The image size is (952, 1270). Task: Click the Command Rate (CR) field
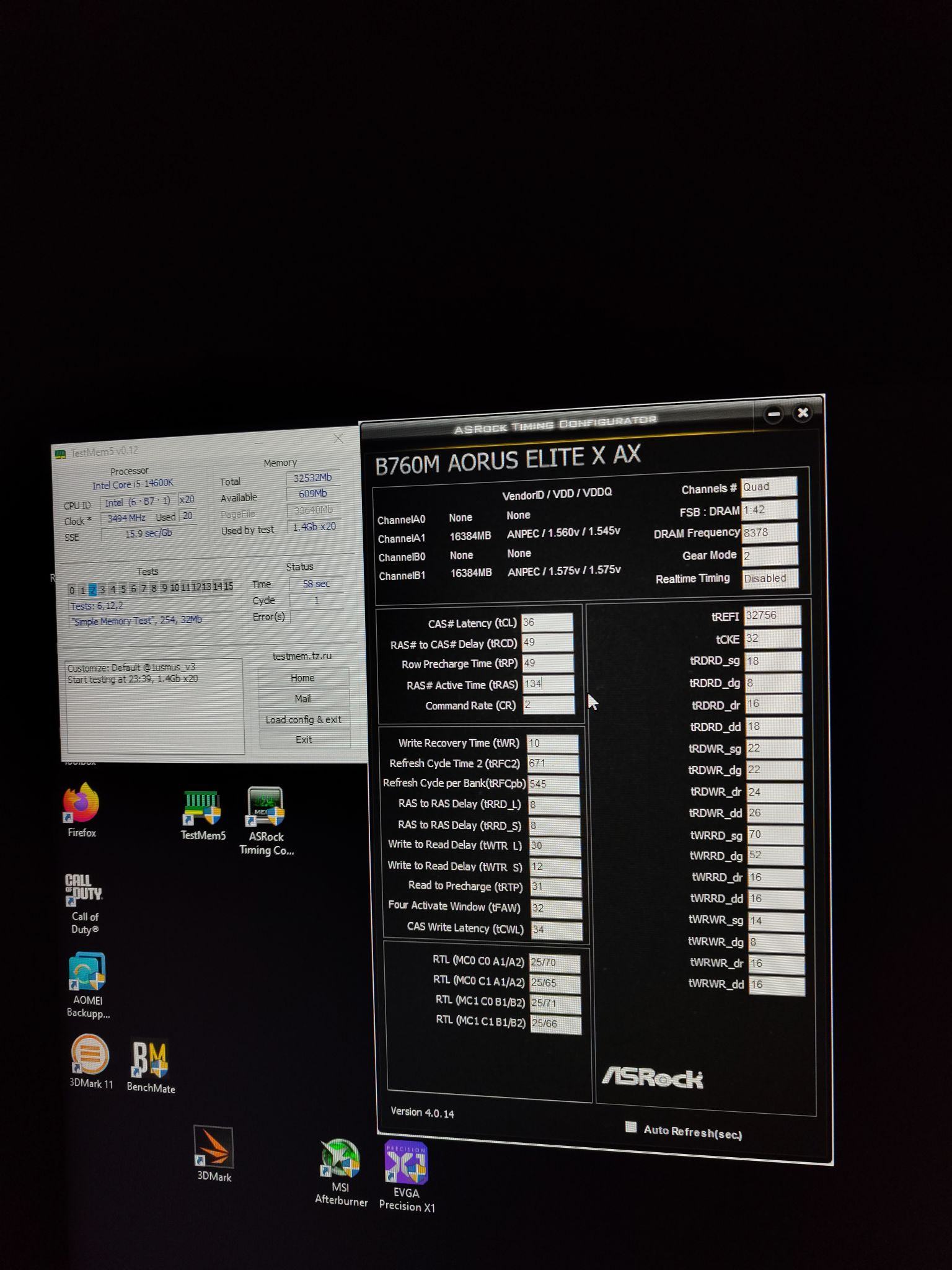click(549, 704)
